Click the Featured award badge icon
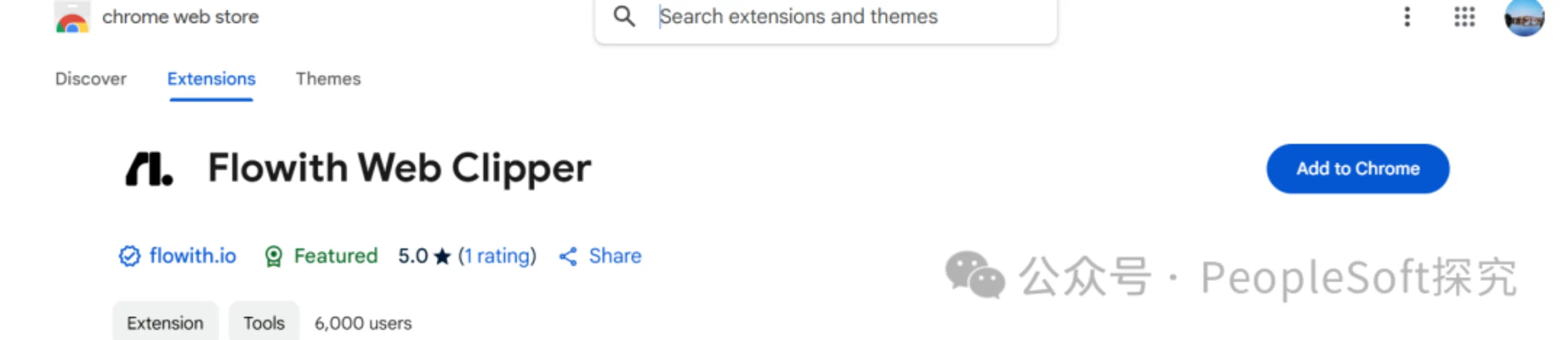 point(274,256)
